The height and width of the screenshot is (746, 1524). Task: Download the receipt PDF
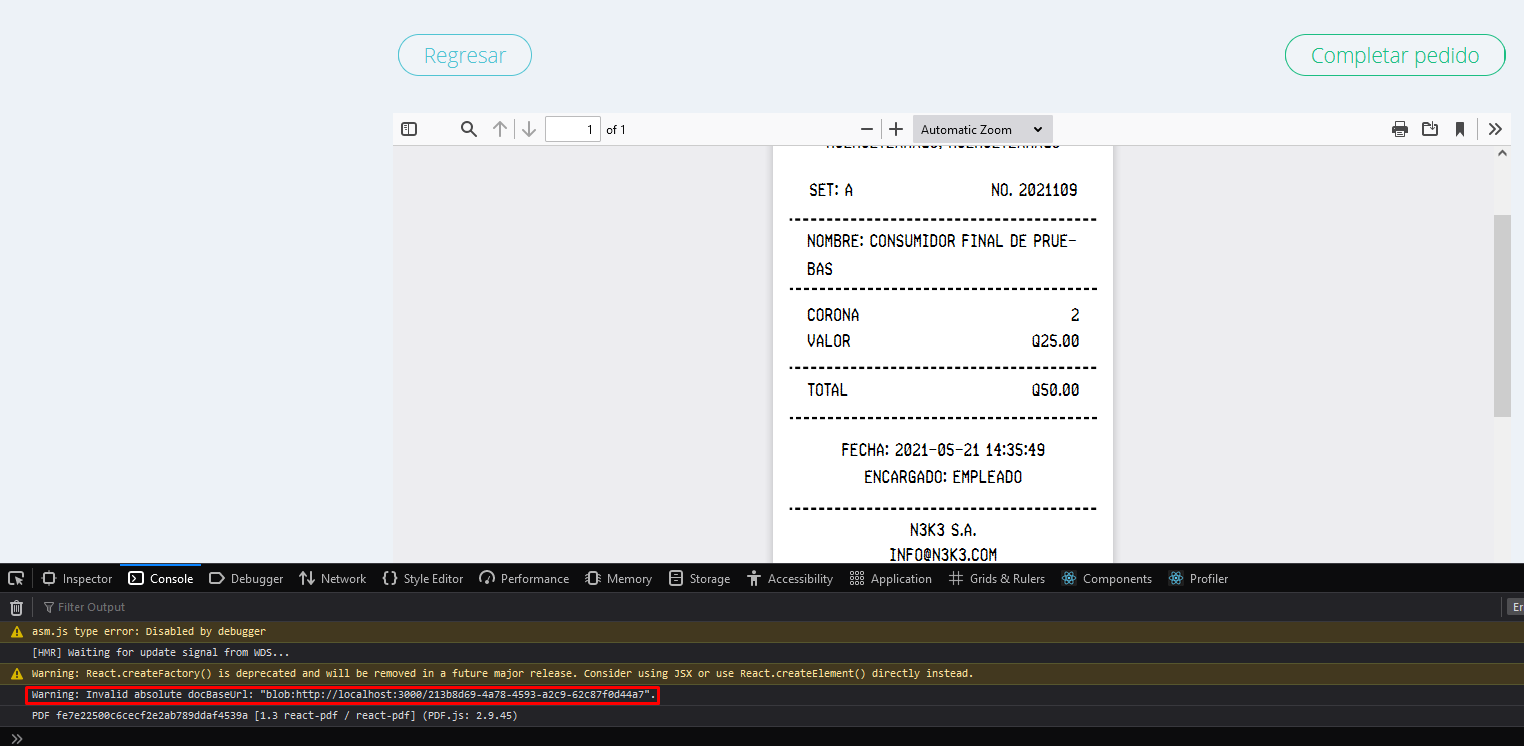1429,129
